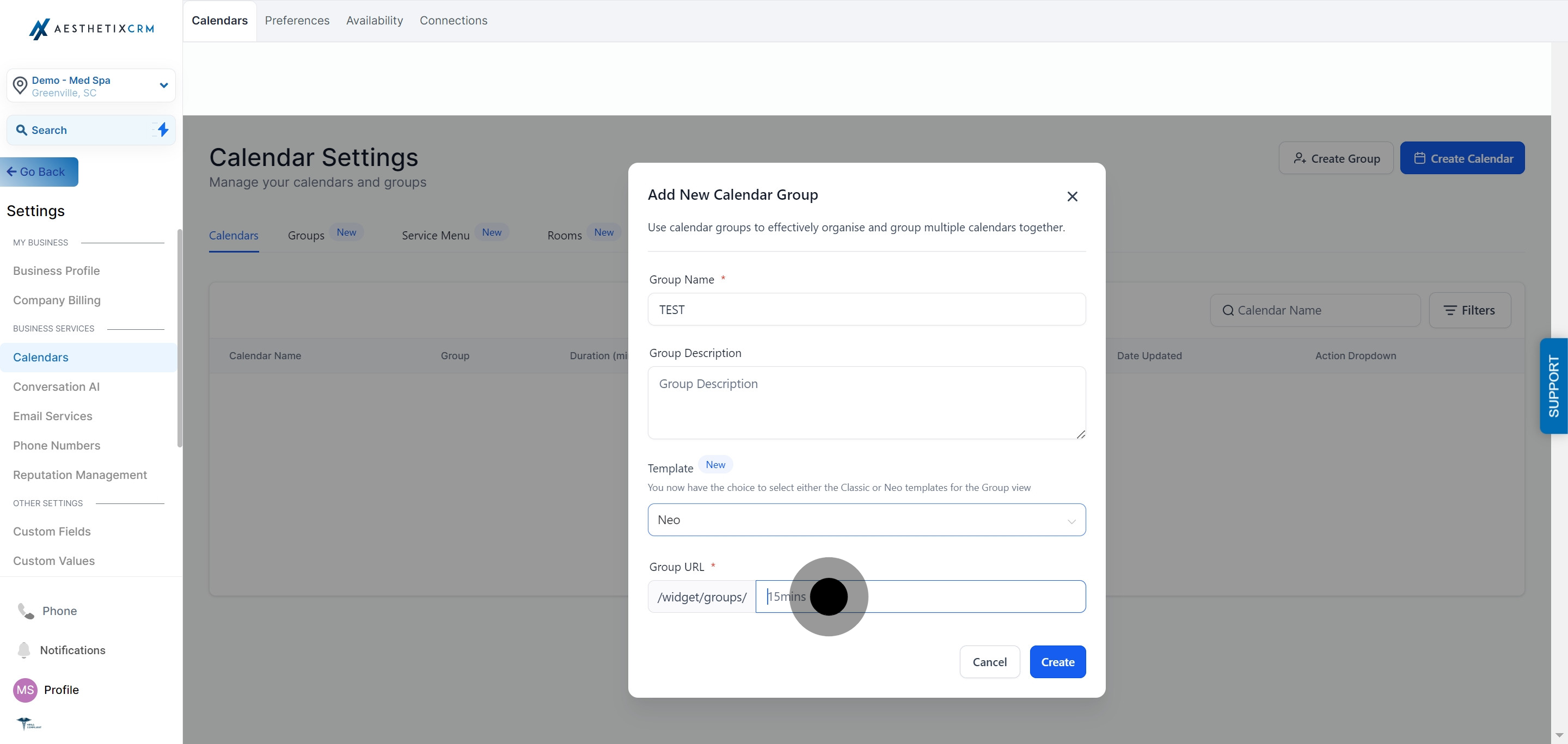Open Notifications bell icon
The height and width of the screenshot is (744, 1568).
(24, 650)
